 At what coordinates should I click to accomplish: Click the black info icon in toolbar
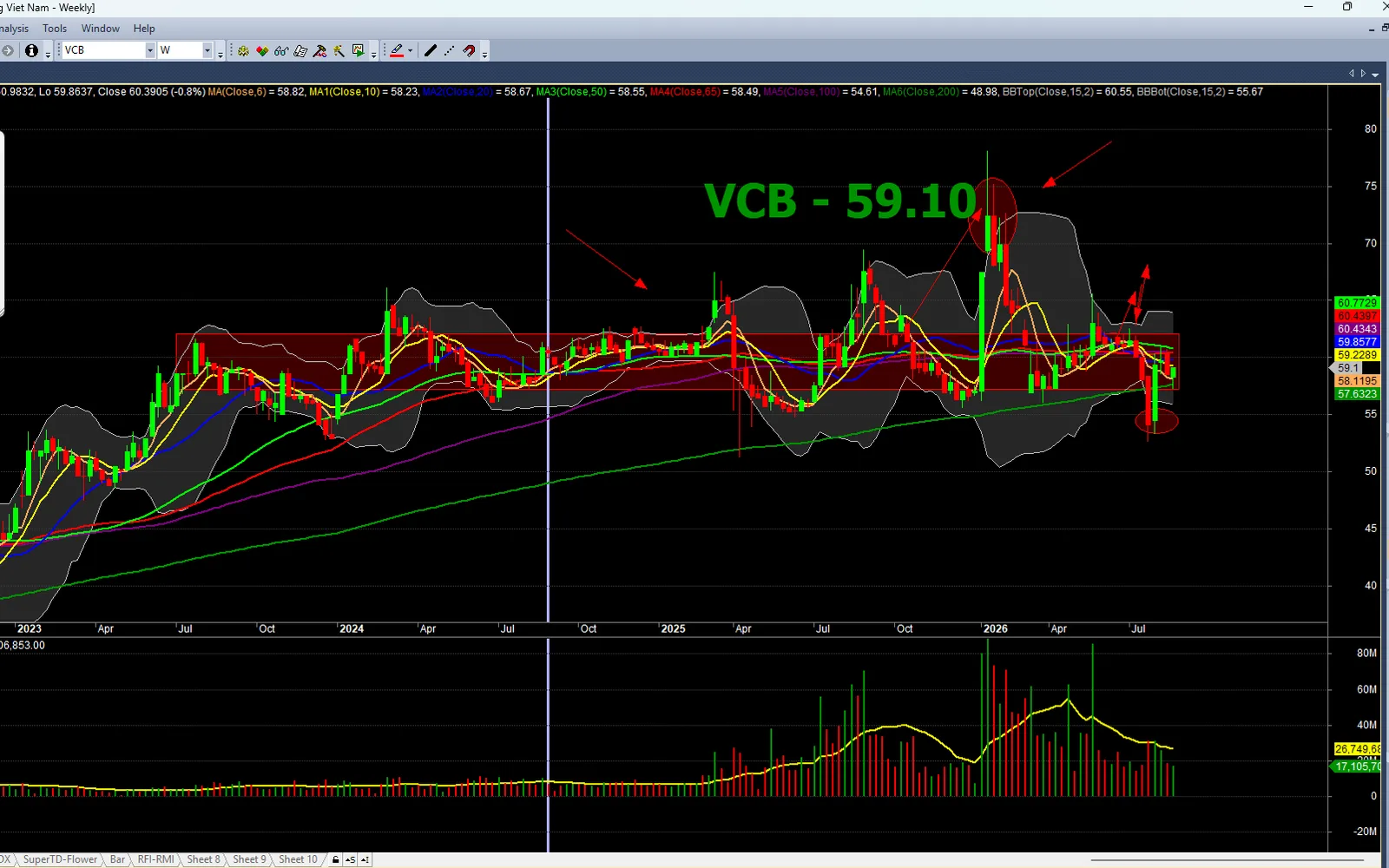(31, 50)
